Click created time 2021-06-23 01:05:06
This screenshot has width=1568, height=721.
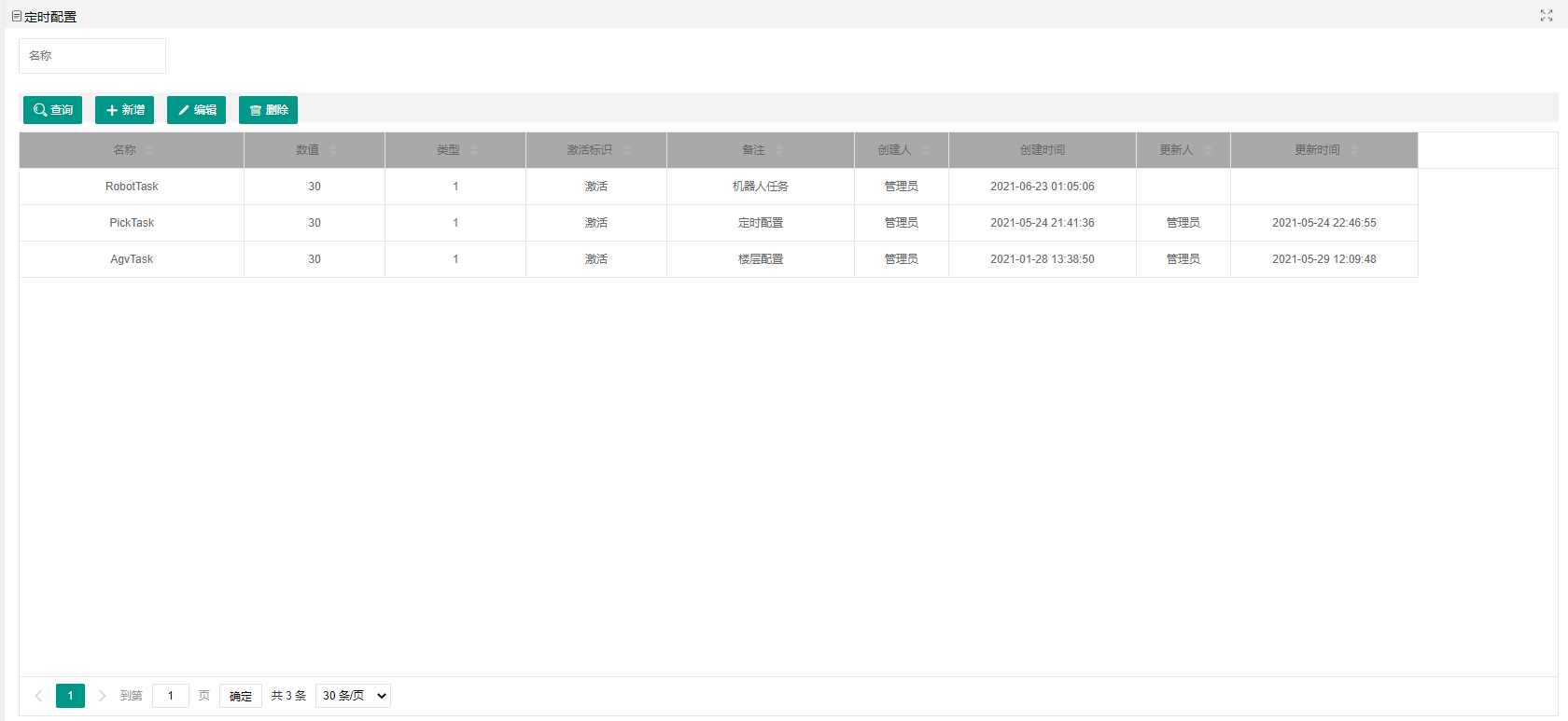tap(1043, 187)
